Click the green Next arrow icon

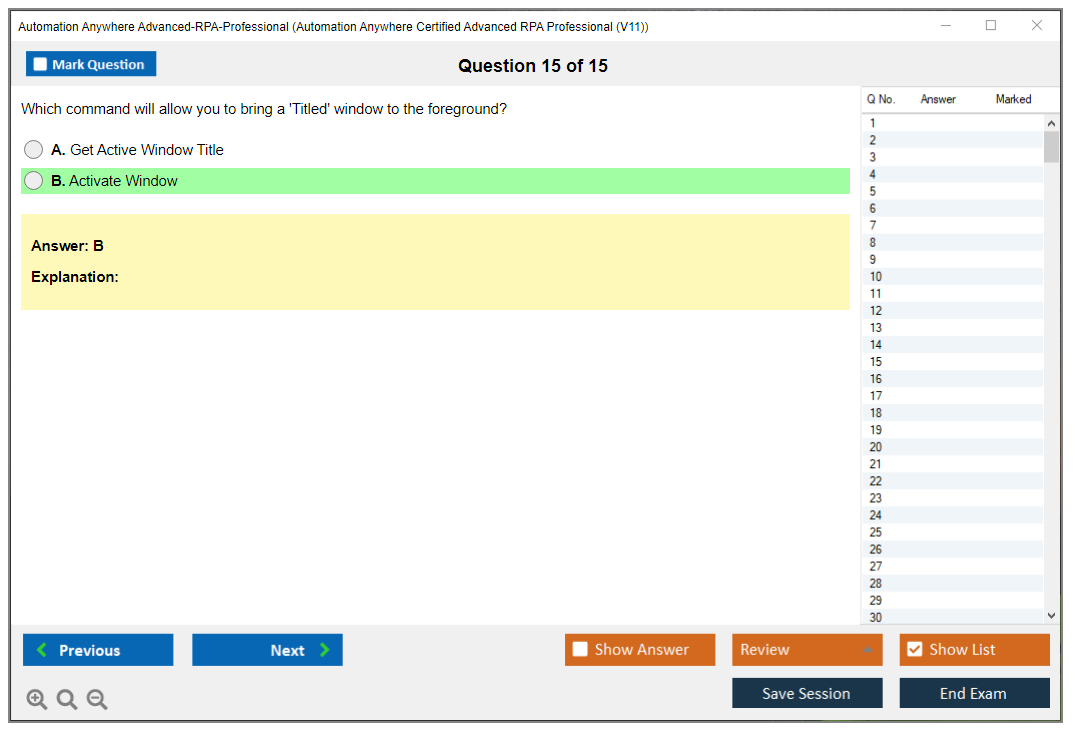coord(325,650)
